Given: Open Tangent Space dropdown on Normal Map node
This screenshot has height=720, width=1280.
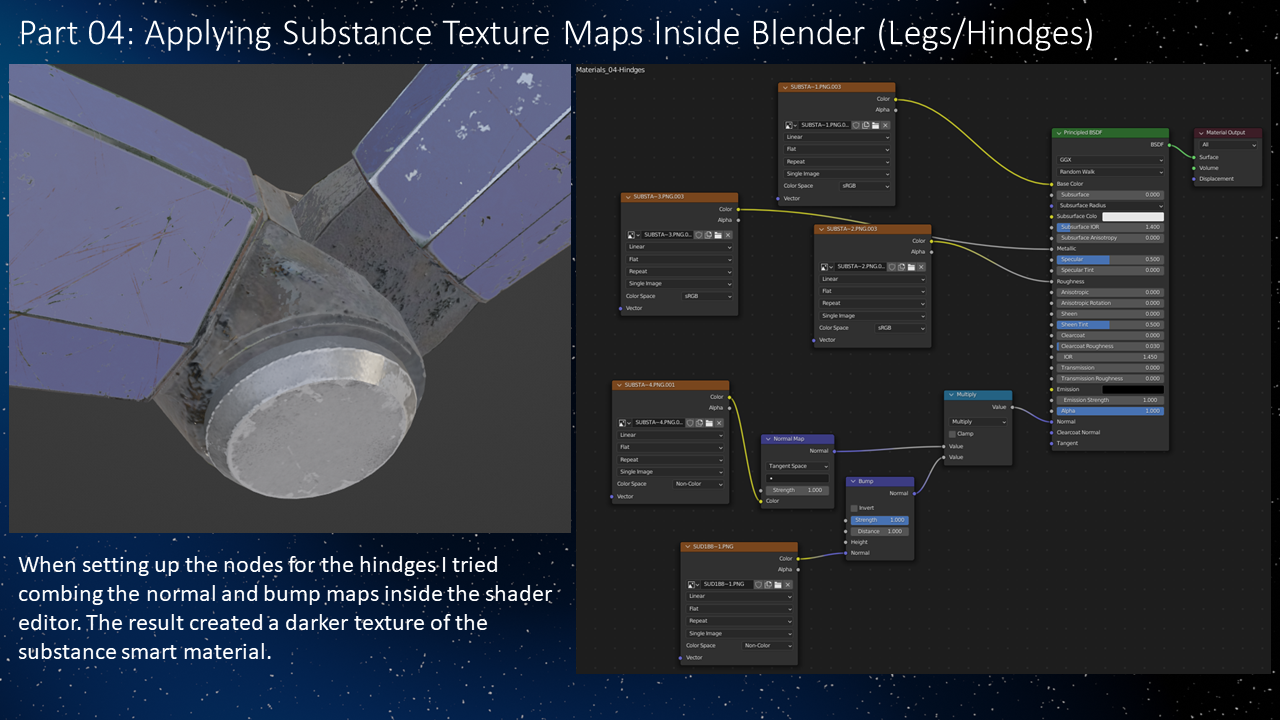Looking at the screenshot, I should tap(797, 466).
